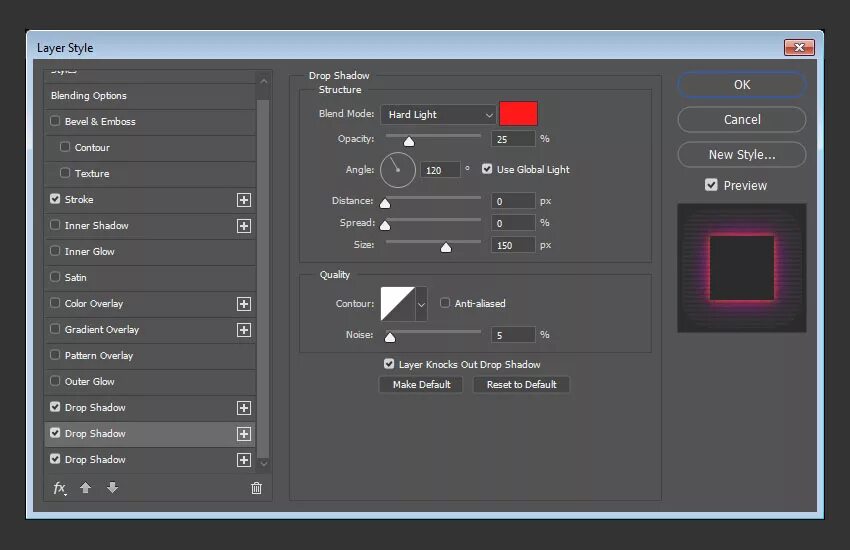This screenshot has height=550, width=850.
Task: Click effects list scrollbar down arrow
Action: 263,463
